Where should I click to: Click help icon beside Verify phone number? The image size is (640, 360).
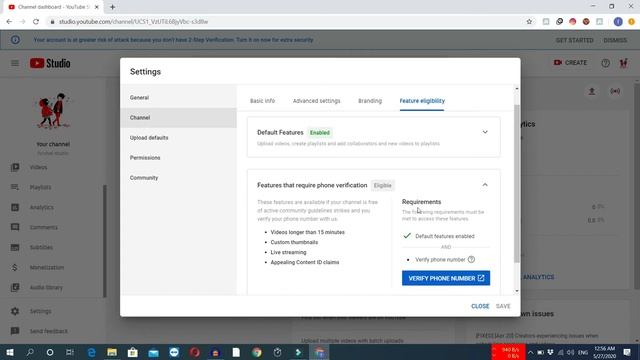471,260
